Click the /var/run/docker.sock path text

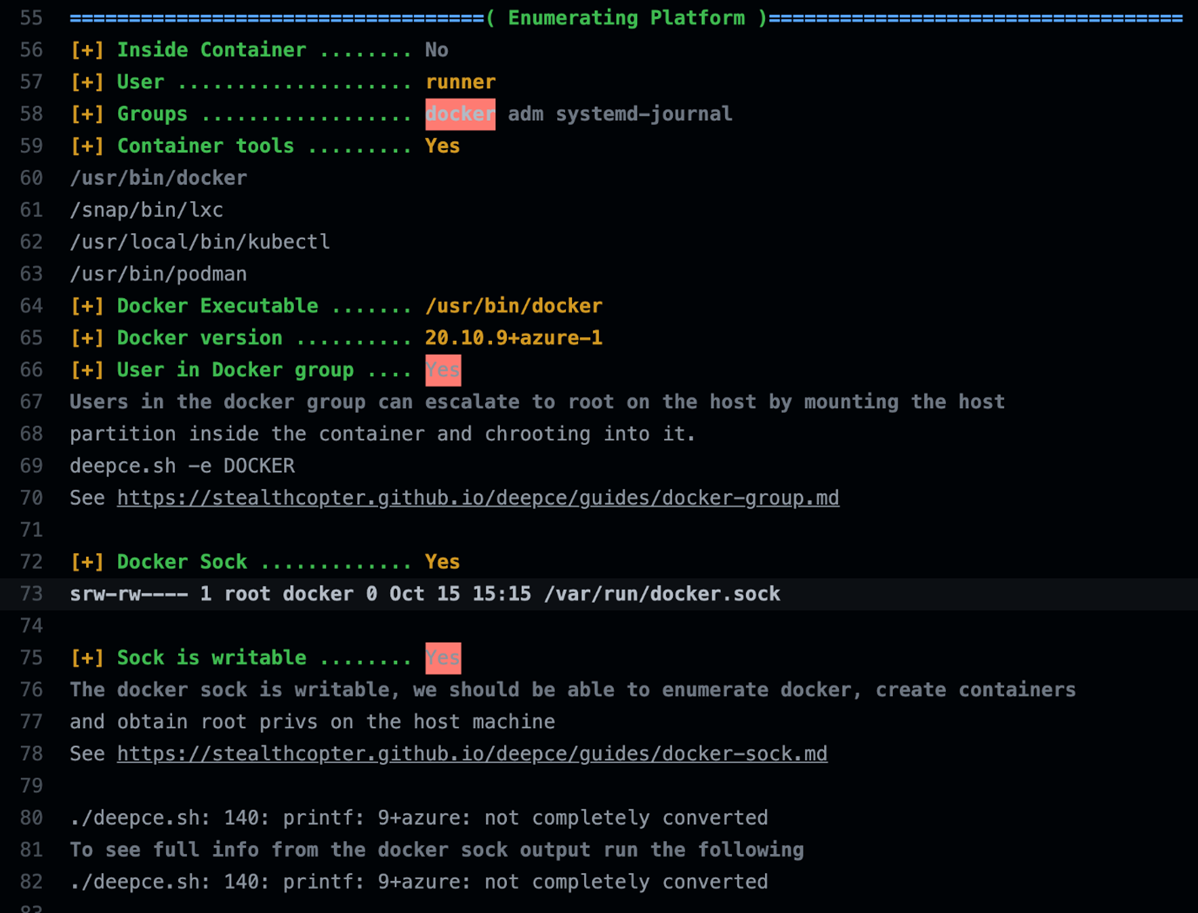(662, 594)
